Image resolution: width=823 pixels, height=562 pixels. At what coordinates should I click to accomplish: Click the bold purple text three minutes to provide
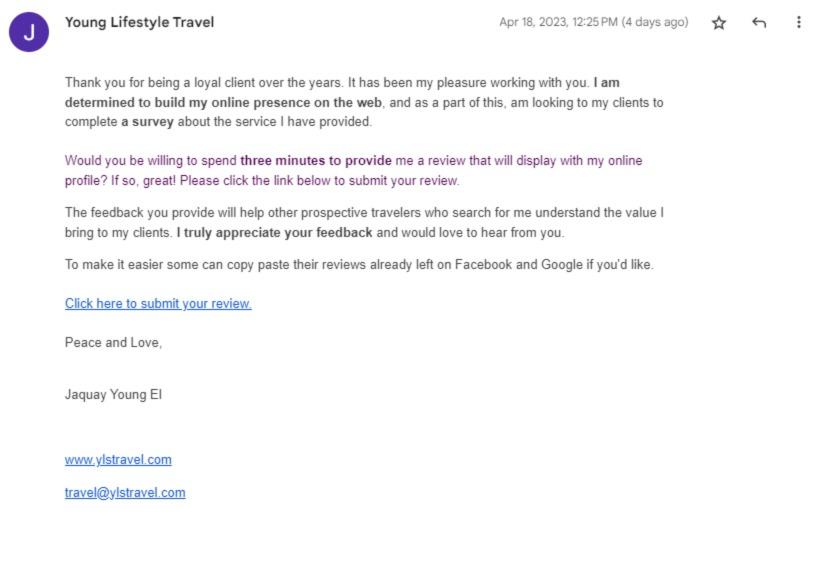316,161
